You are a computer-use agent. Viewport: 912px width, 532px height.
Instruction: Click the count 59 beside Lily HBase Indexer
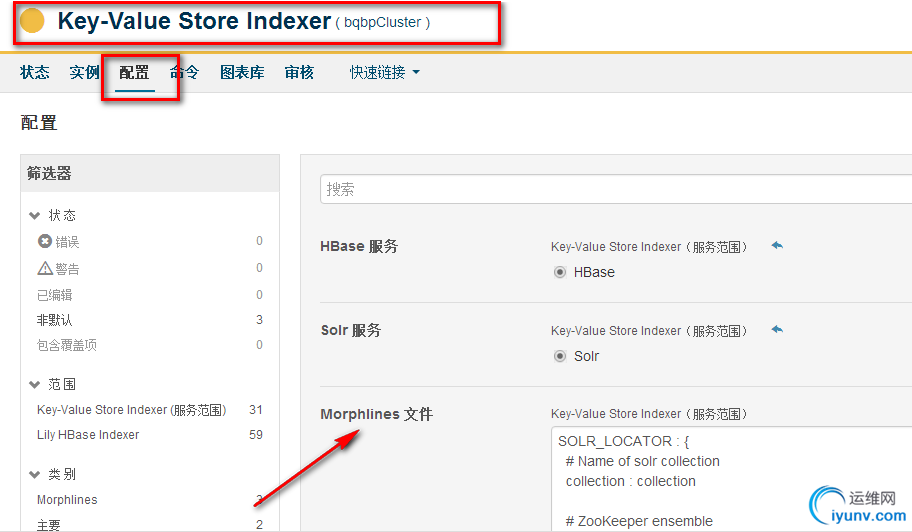click(256, 435)
